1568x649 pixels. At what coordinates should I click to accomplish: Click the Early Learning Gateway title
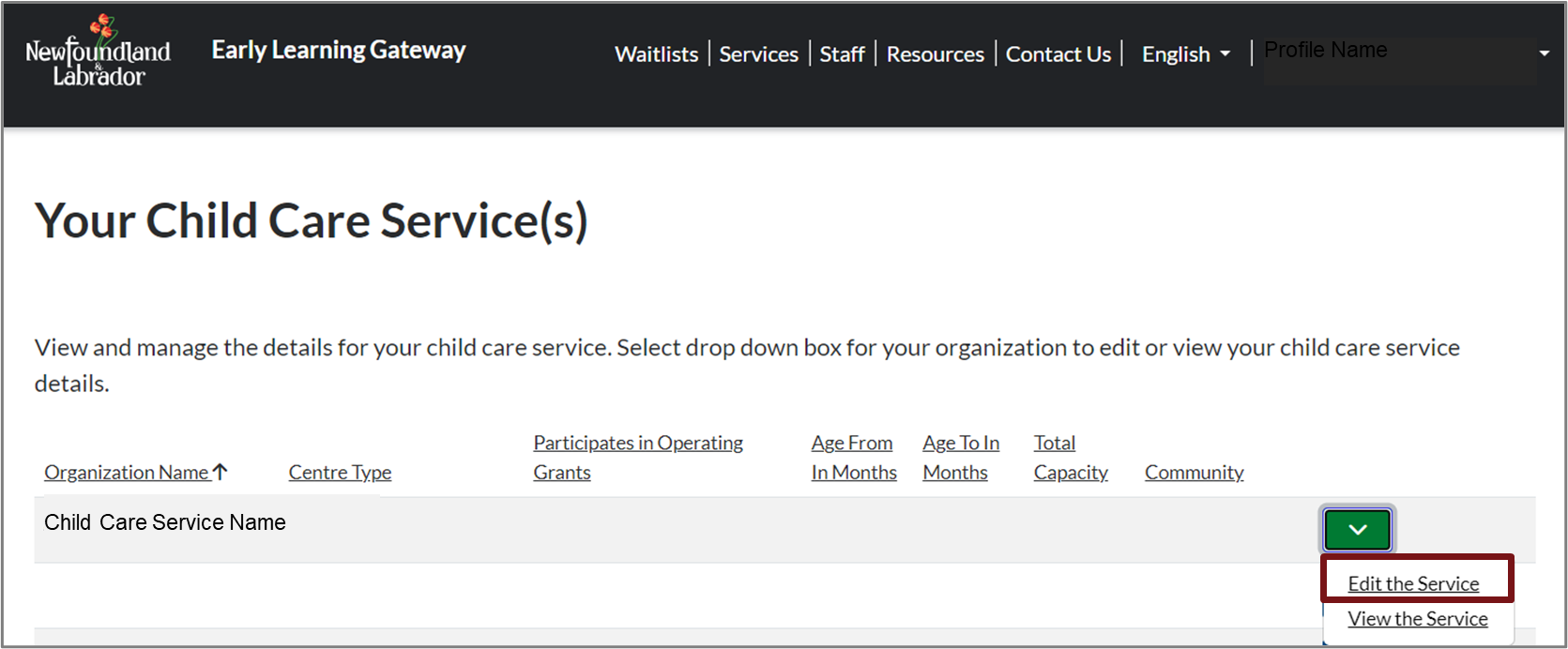pos(338,51)
